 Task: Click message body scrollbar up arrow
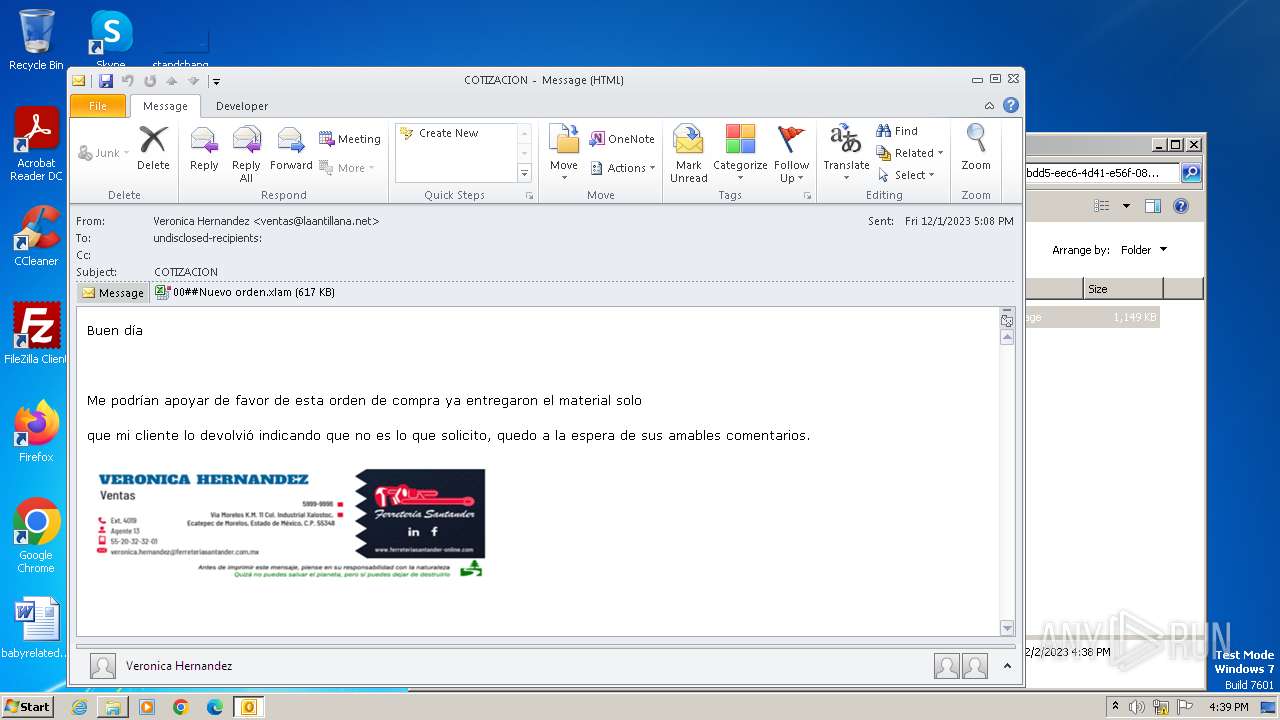[1007, 338]
